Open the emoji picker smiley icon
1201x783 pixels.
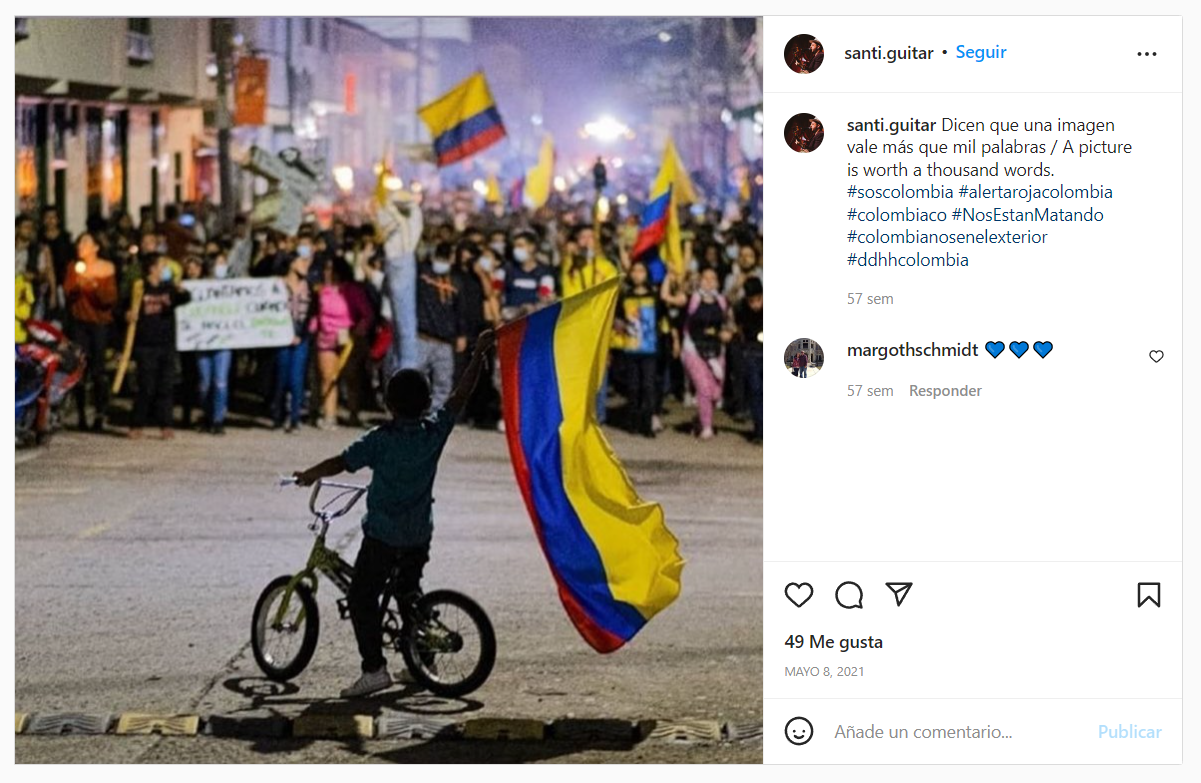[x=798, y=731]
